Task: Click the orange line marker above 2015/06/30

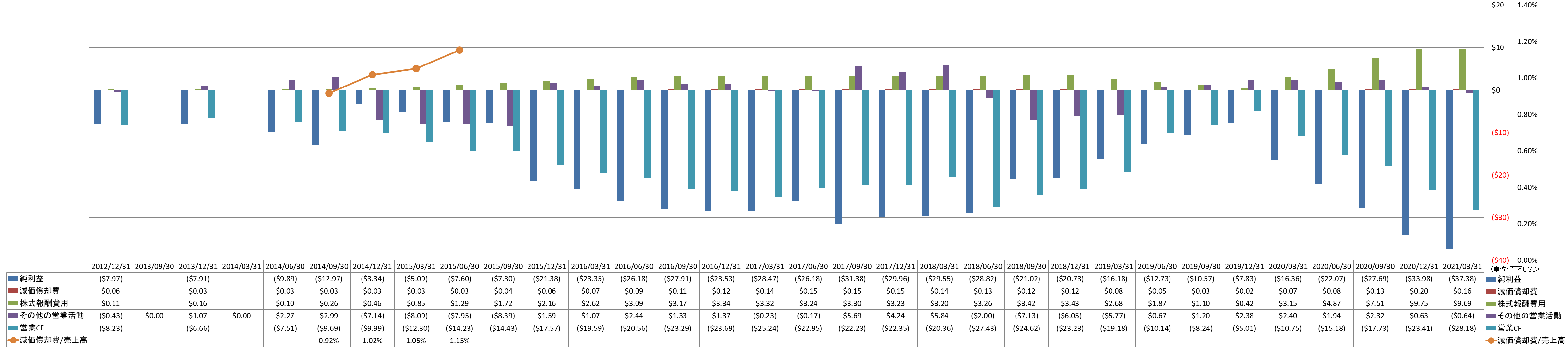Action: coord(459,51)
